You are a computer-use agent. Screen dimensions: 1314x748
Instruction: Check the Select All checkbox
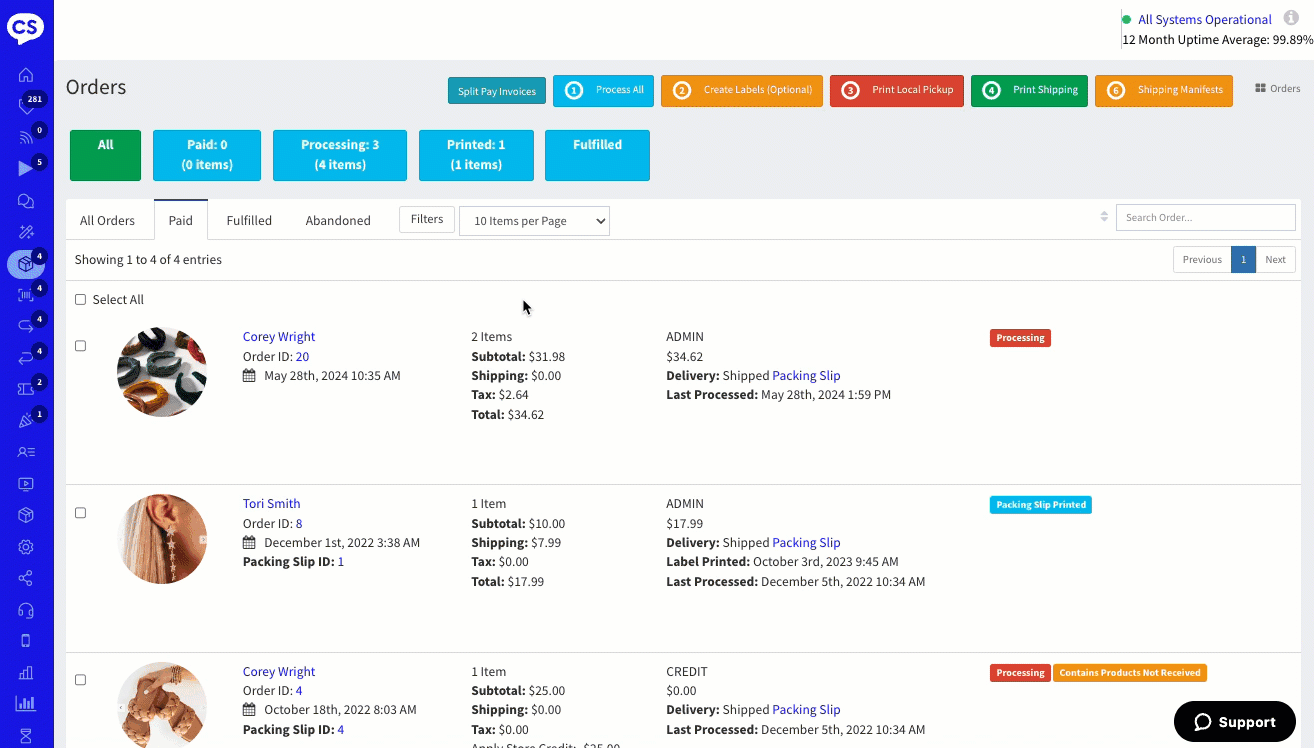tap(81, 300)
